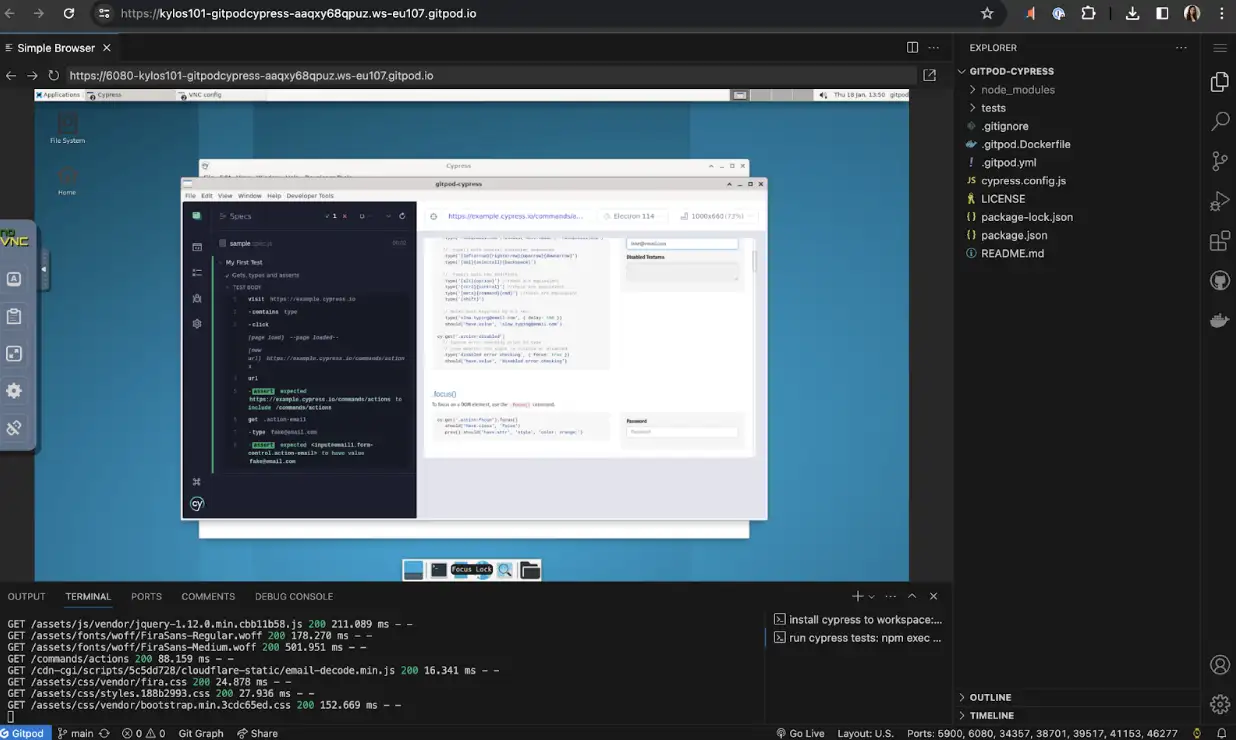Open the GitHub view in activity bar
1236x740 pixels.
(x=1219, y=281)
